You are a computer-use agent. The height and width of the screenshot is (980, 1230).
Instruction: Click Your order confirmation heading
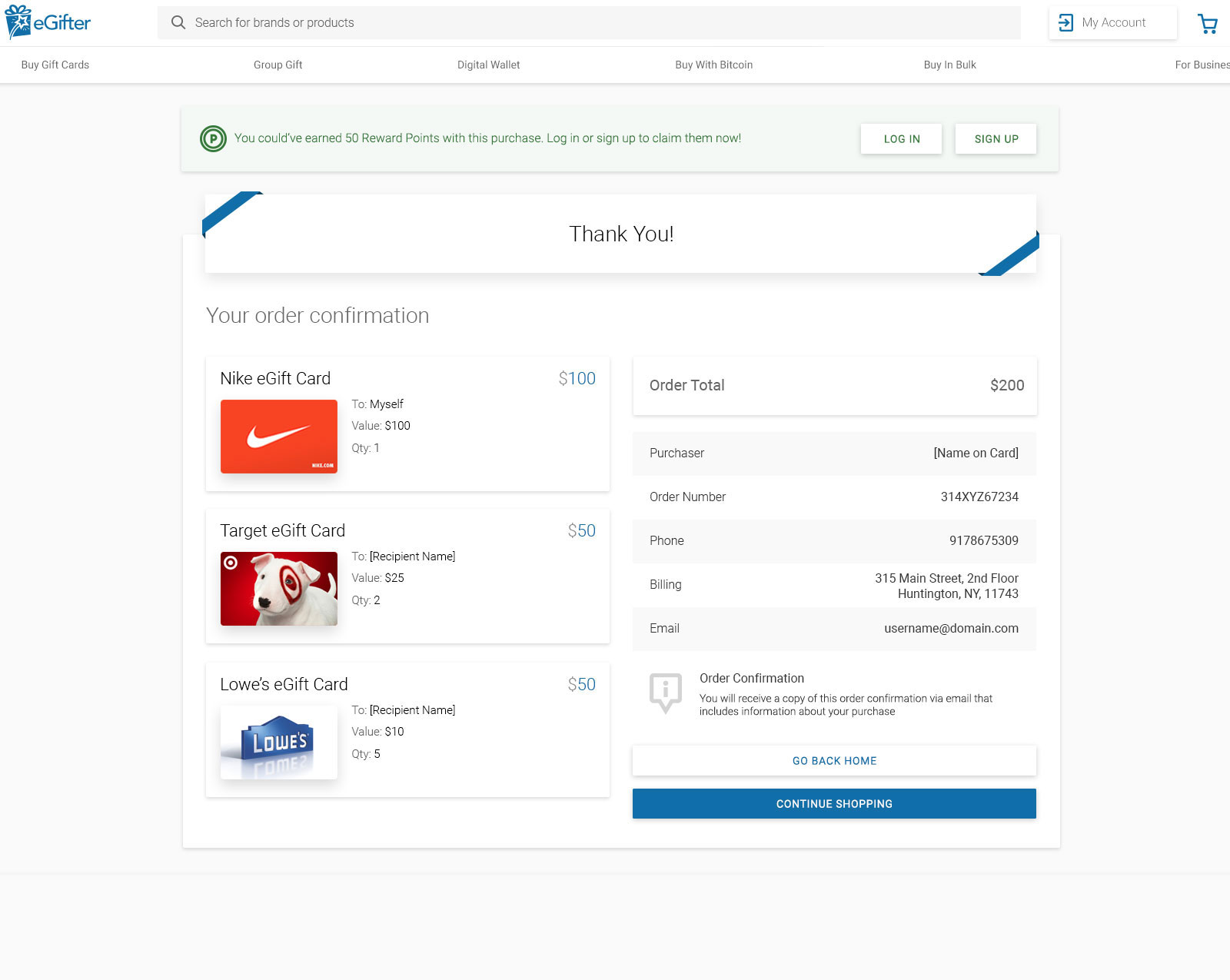317,315
